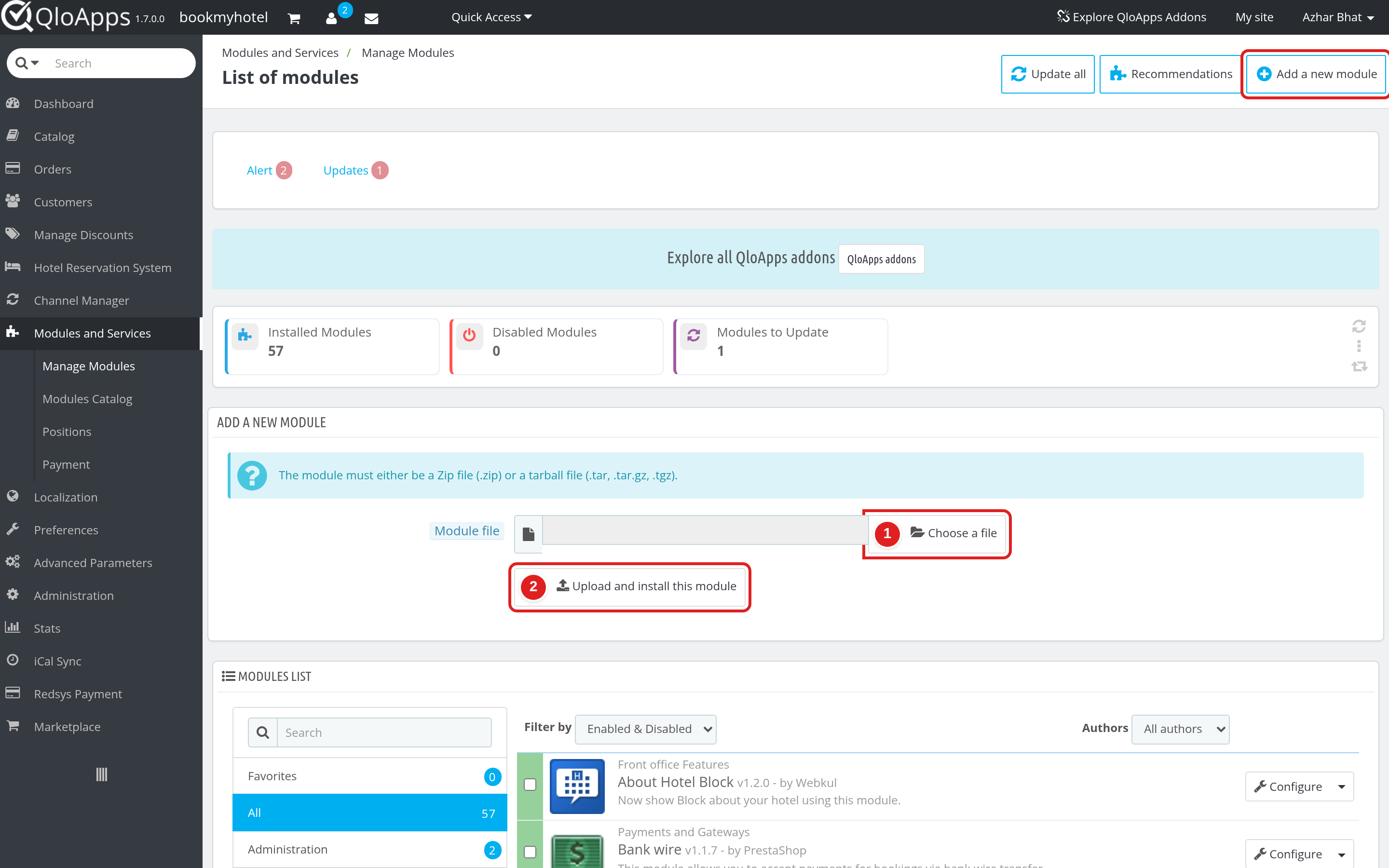Click Upload and install this module

tap(630, 587)
